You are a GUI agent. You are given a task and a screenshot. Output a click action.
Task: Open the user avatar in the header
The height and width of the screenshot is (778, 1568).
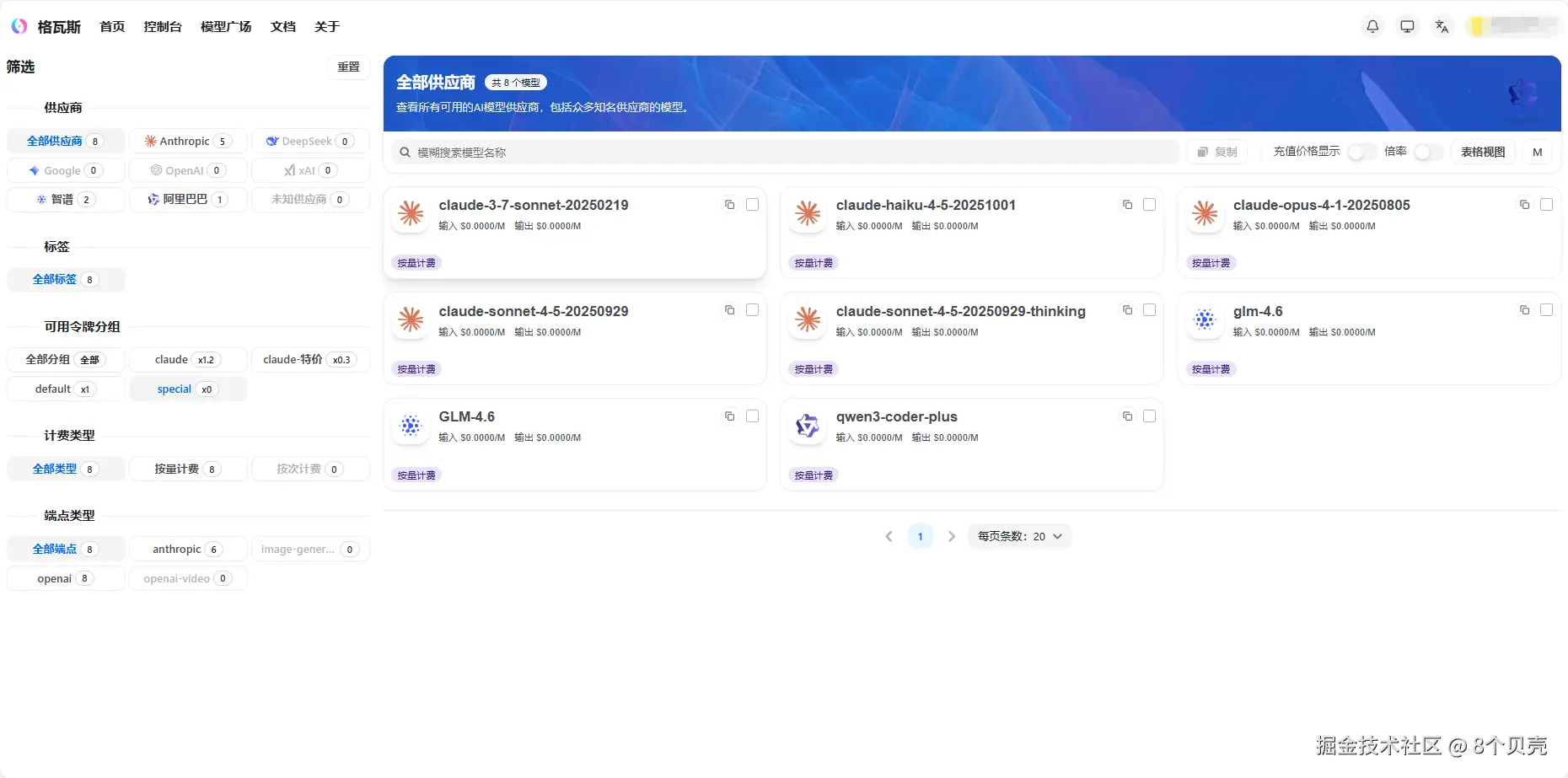pos(1476,27)
